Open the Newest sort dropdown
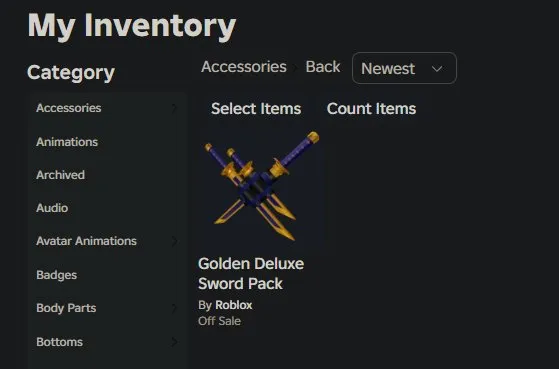The image size is (559, 369). tap(404, 68)
